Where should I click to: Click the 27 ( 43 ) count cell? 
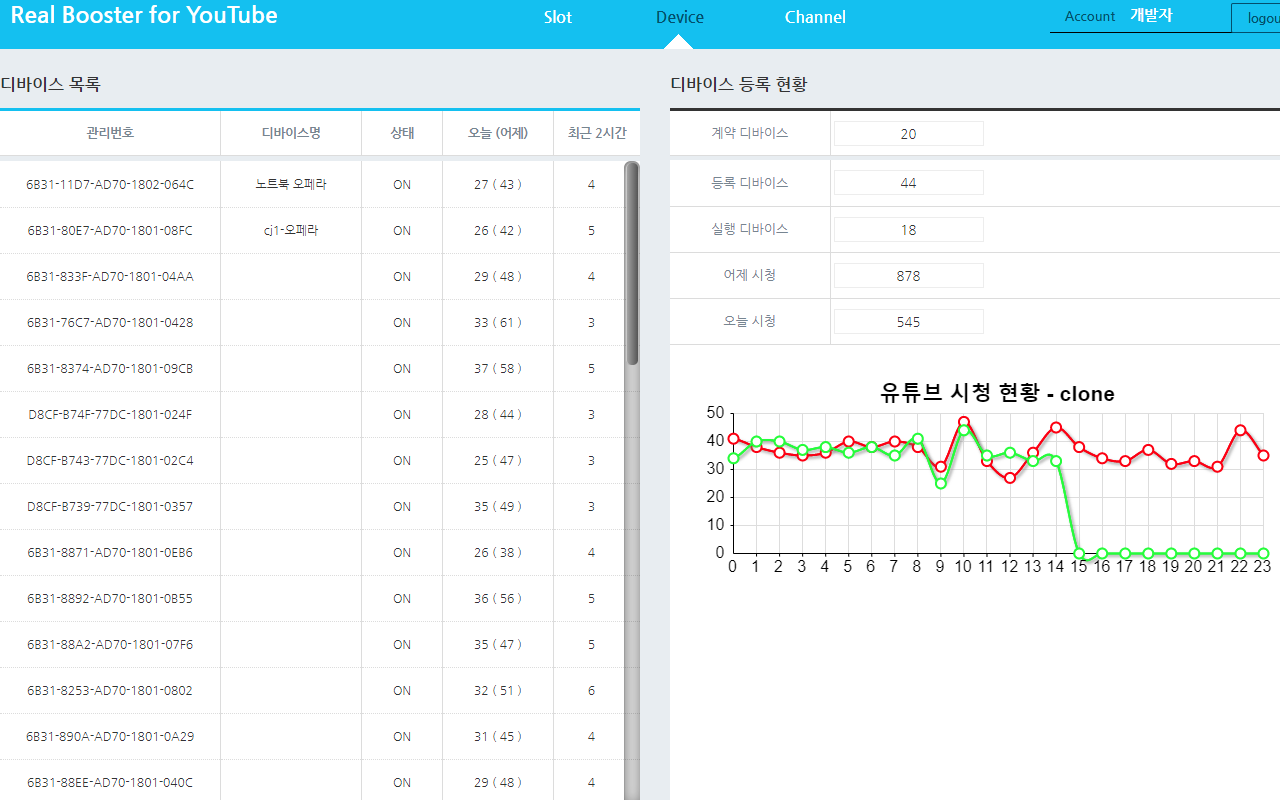click(x=498, y=185)
